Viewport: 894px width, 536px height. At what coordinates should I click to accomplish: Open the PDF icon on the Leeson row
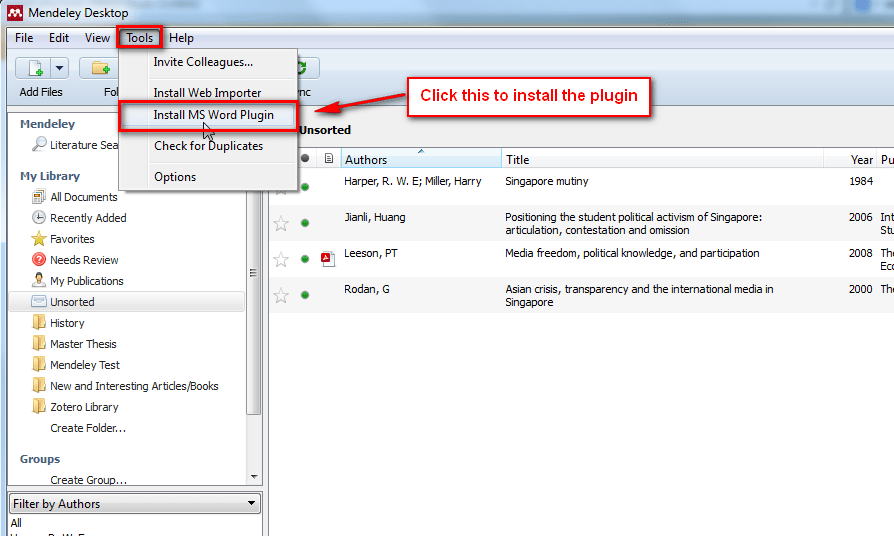327,259
